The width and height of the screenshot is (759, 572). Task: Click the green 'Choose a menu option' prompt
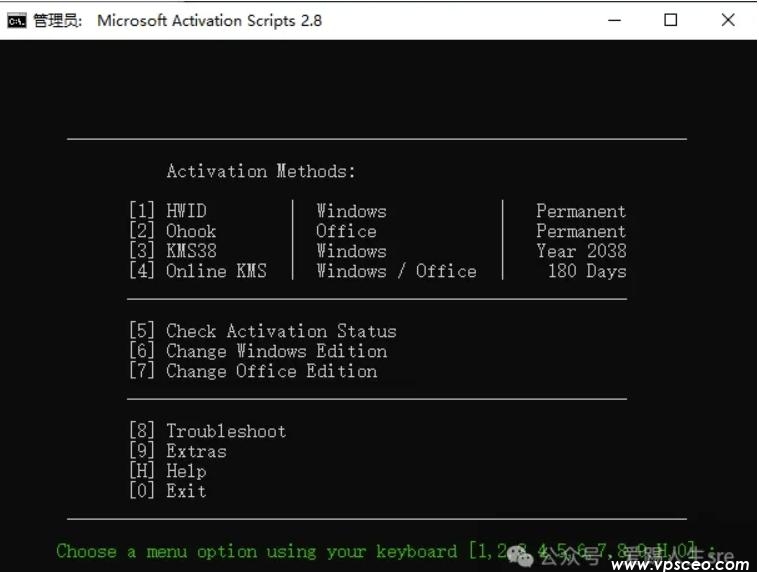click(385, 551)
